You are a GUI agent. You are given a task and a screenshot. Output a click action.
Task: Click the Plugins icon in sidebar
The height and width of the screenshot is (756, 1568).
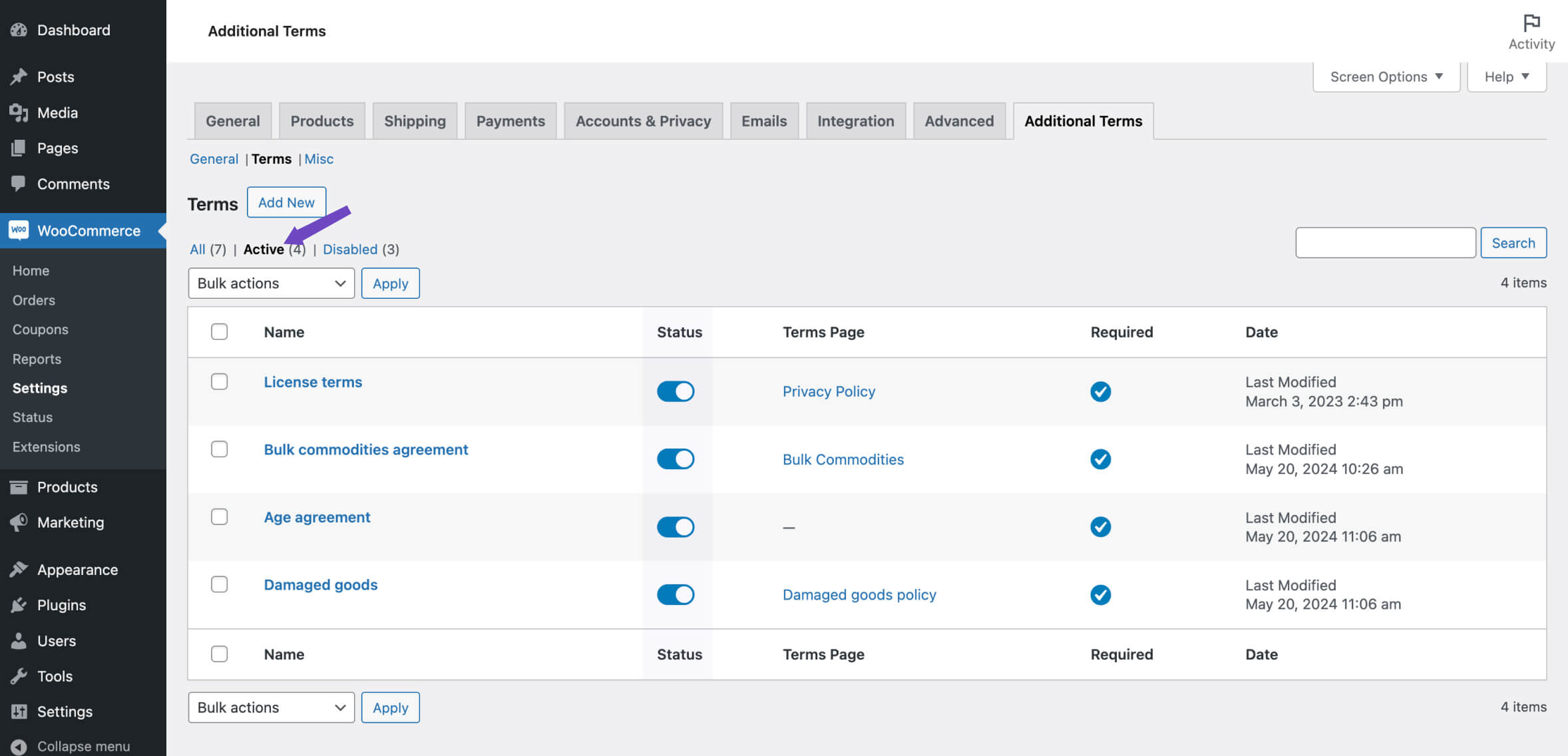[19, 605]
